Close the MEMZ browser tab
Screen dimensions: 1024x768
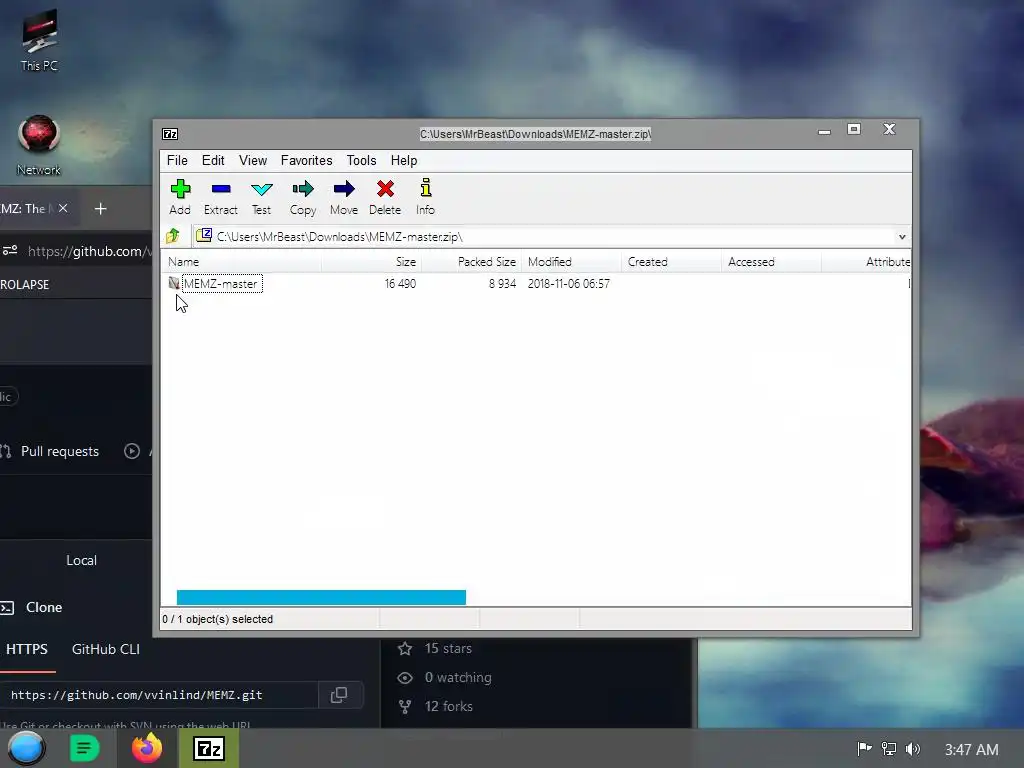[63, 208]
